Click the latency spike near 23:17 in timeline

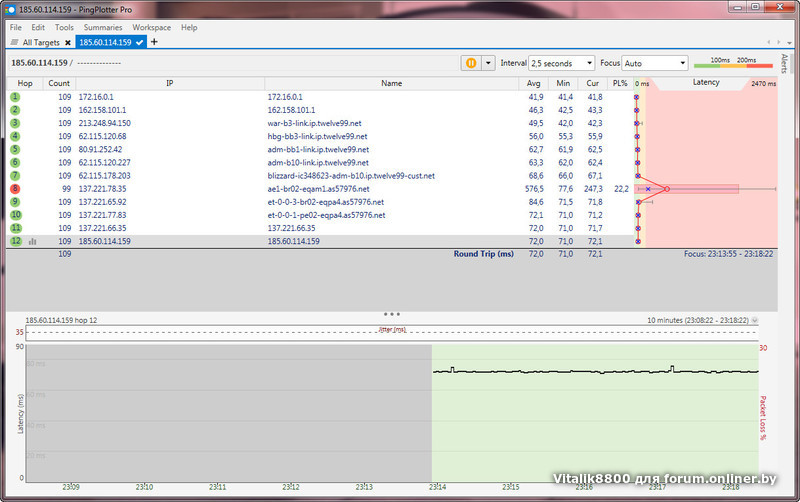pos(672,368)
